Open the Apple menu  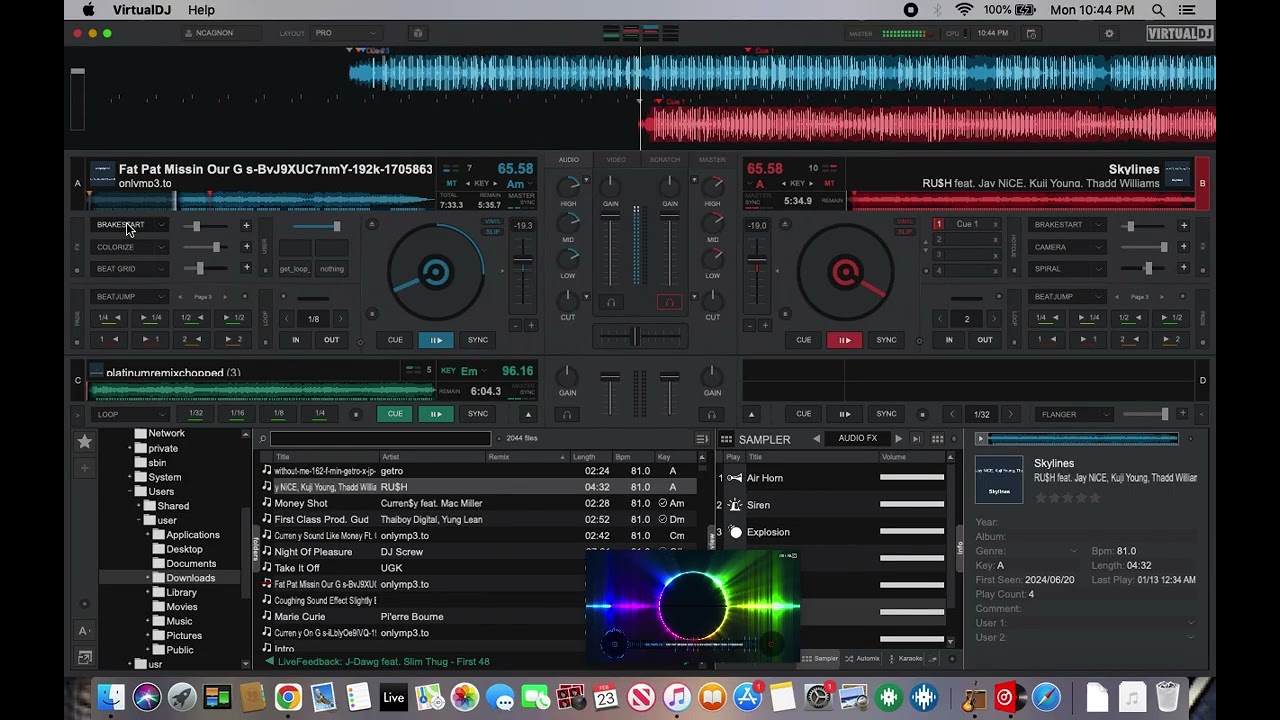click(x=89, y=10)
